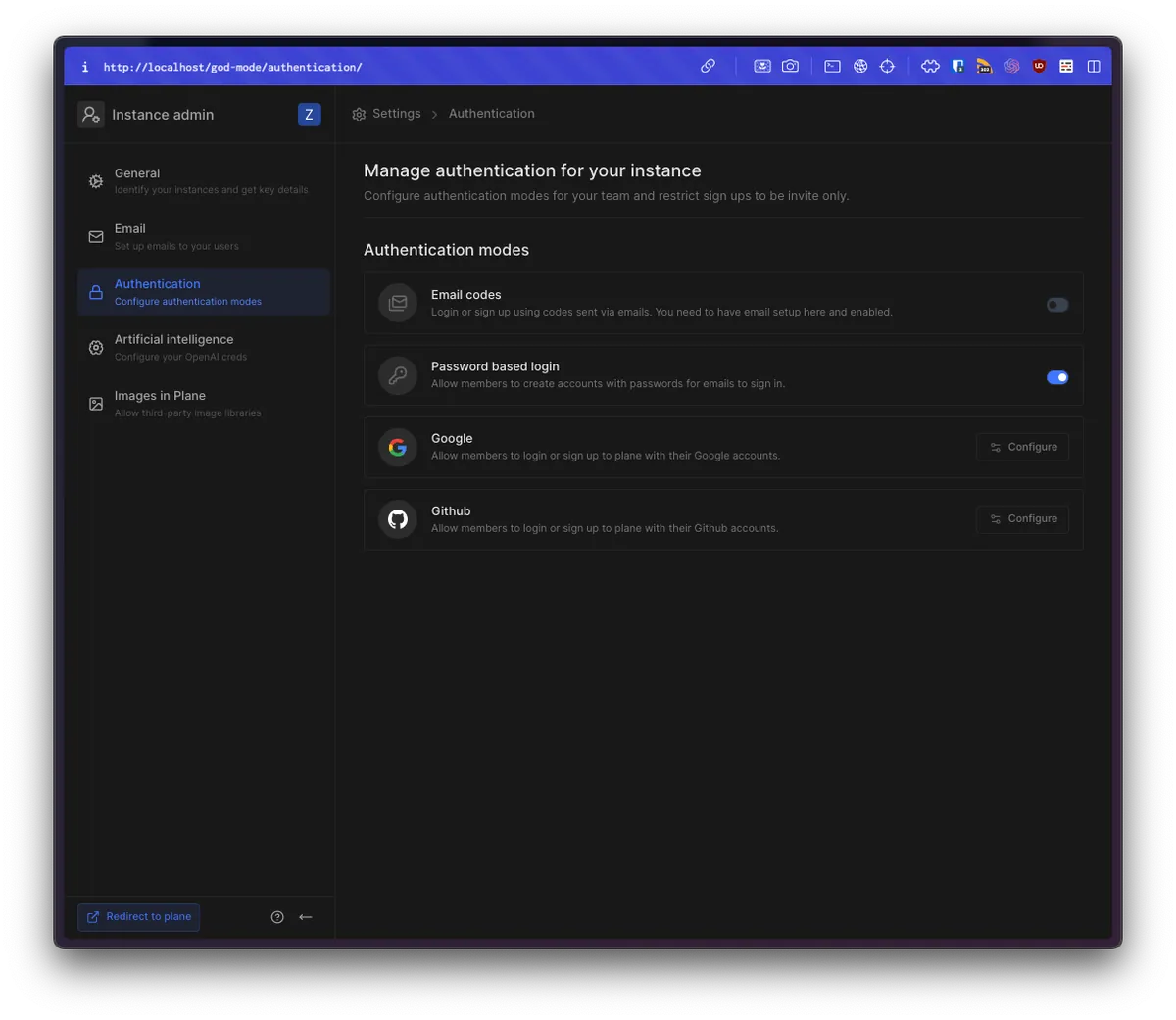Enable the Email codes toggle
The image size is (1176, 1020).
point(1056,305)
